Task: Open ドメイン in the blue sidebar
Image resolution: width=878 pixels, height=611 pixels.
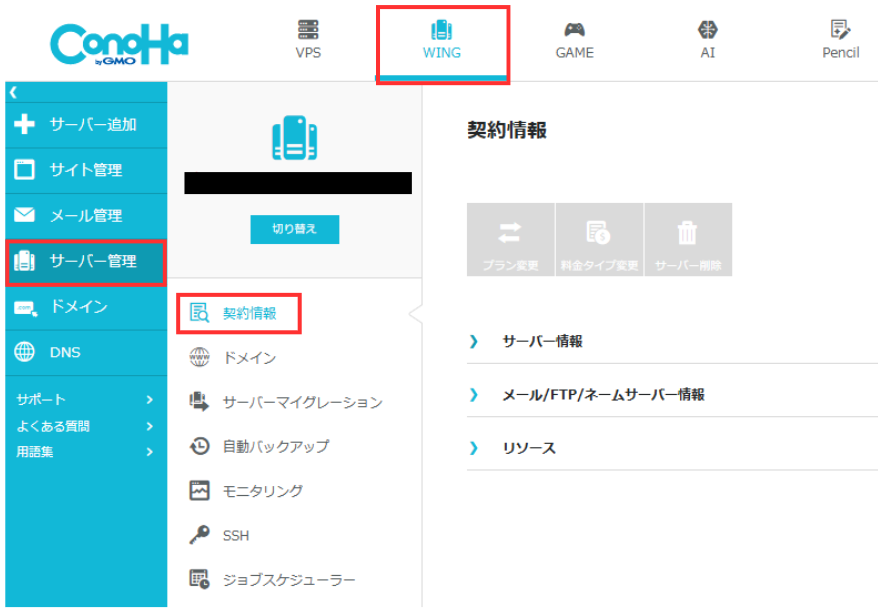Action: point(85,307)
